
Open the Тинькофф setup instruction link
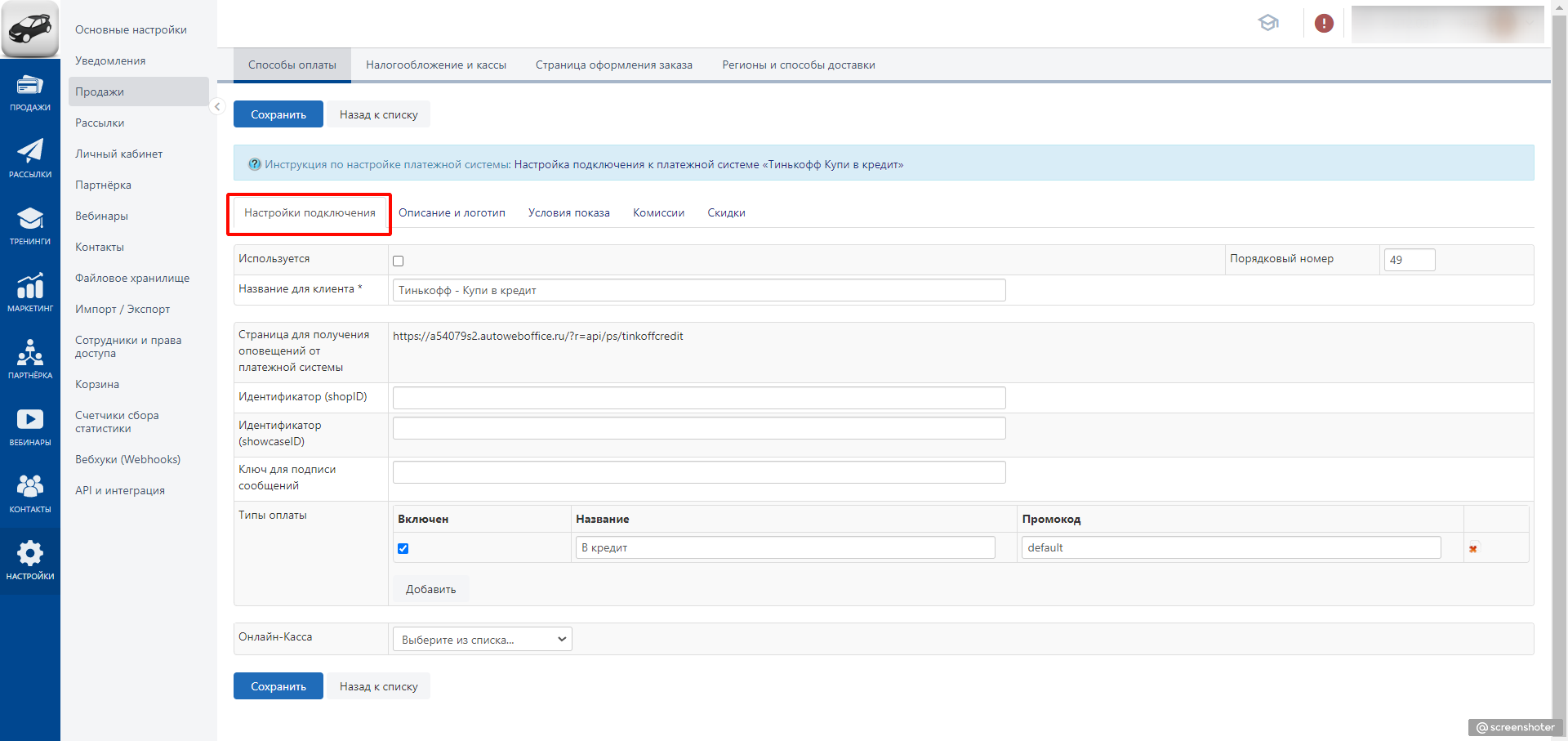click(x=708, y=165)
